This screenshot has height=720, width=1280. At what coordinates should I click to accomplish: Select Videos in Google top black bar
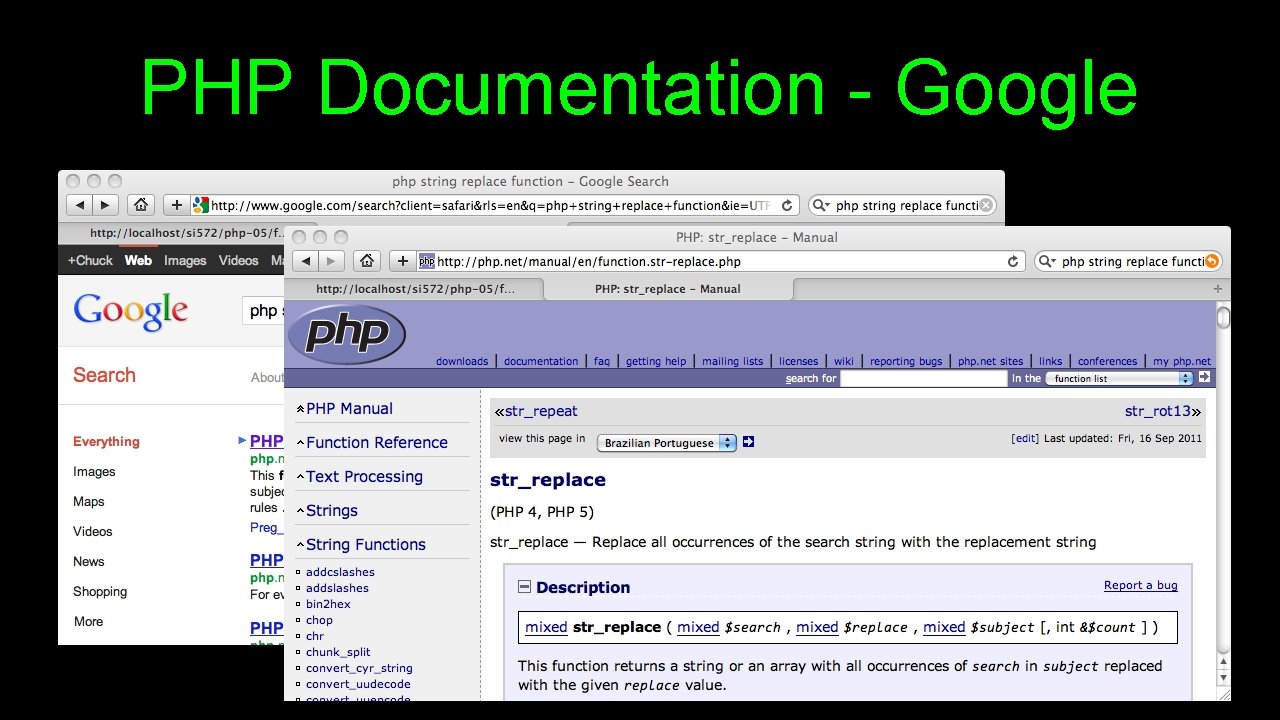(238, 260)
